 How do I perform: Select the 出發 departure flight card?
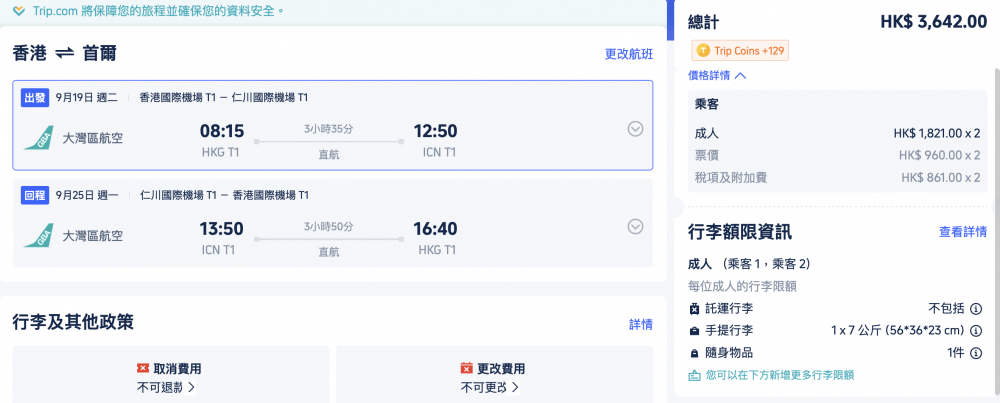tap(333, 125)
